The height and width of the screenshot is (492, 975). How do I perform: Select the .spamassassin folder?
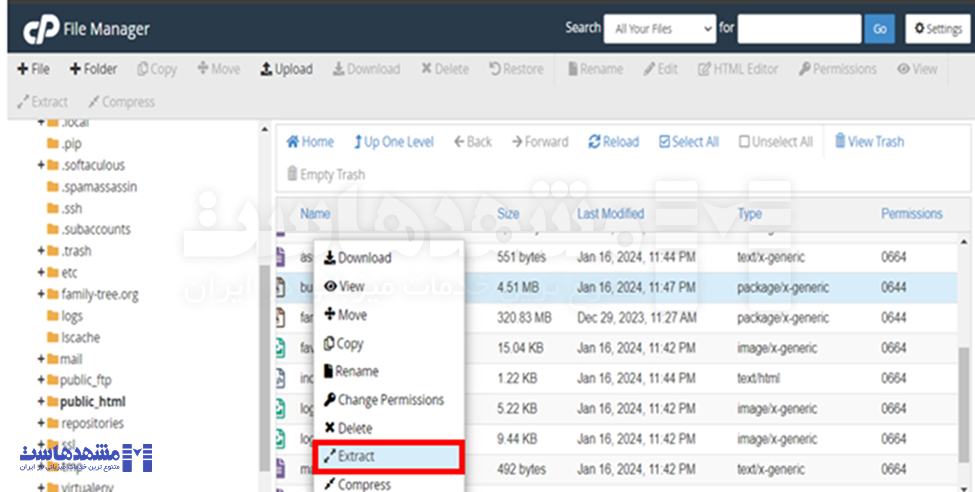pos(92,187)
